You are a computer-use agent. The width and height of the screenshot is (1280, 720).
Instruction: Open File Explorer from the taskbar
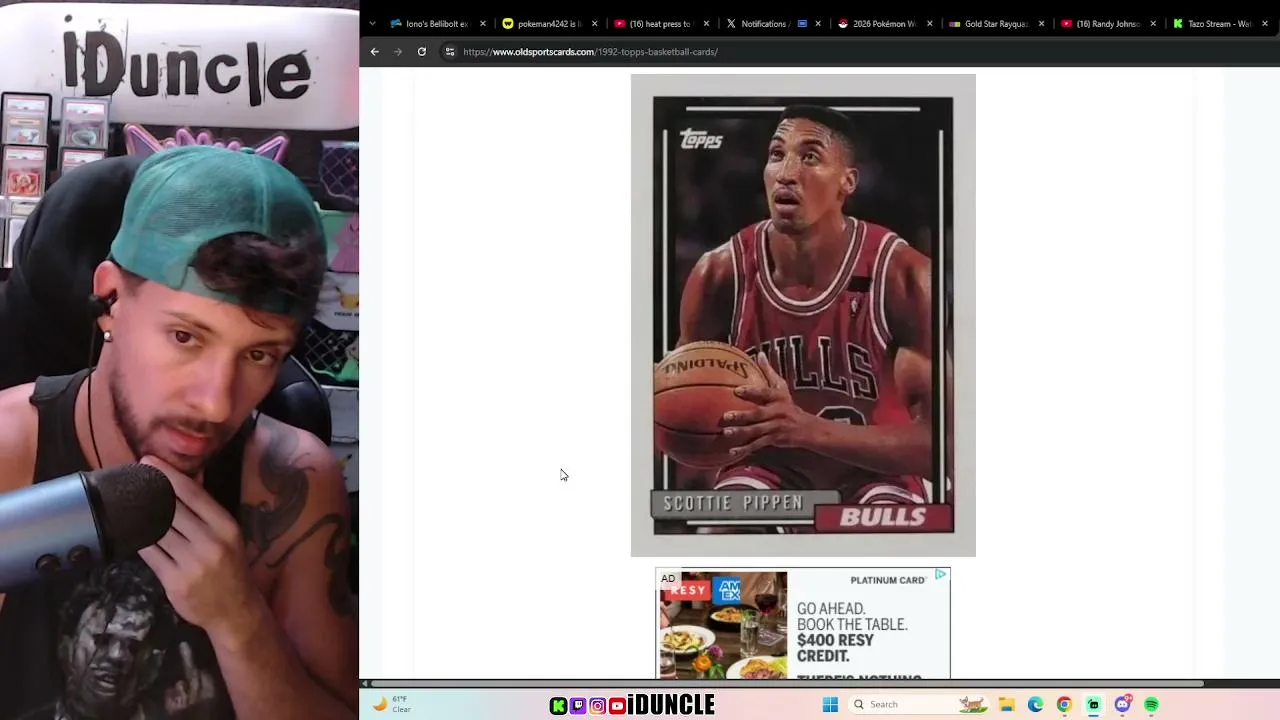point(1007,705)
